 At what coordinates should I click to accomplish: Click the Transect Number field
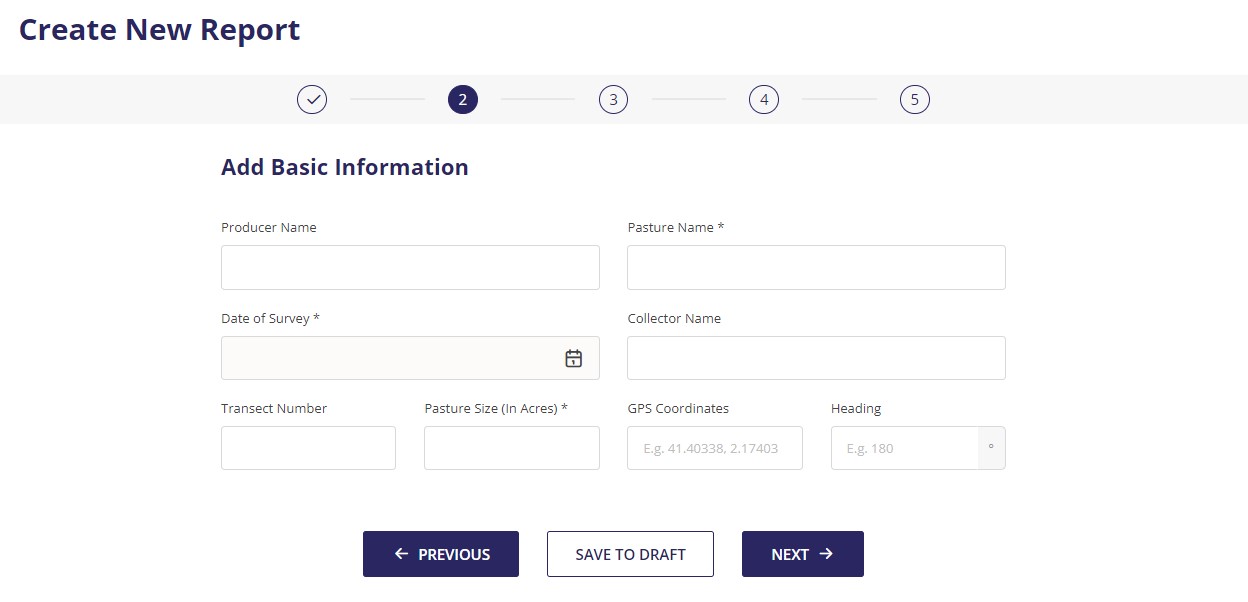[x=308, y=448]
